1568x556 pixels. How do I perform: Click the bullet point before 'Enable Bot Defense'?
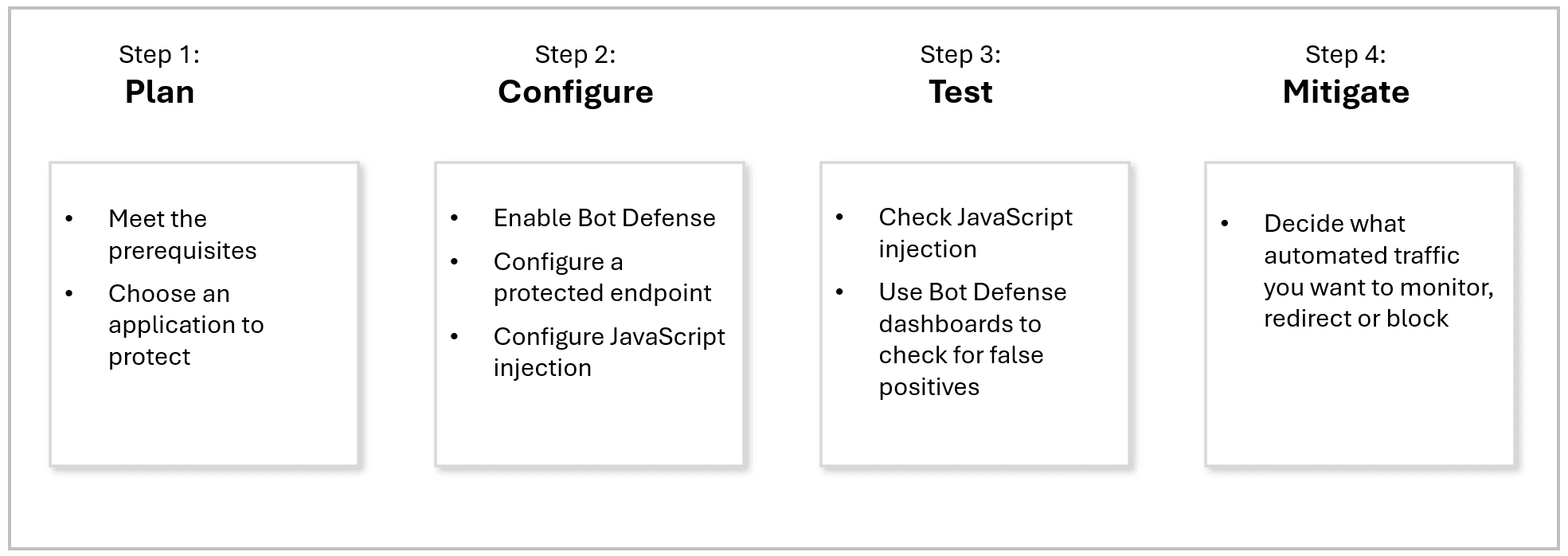point(455,218)
